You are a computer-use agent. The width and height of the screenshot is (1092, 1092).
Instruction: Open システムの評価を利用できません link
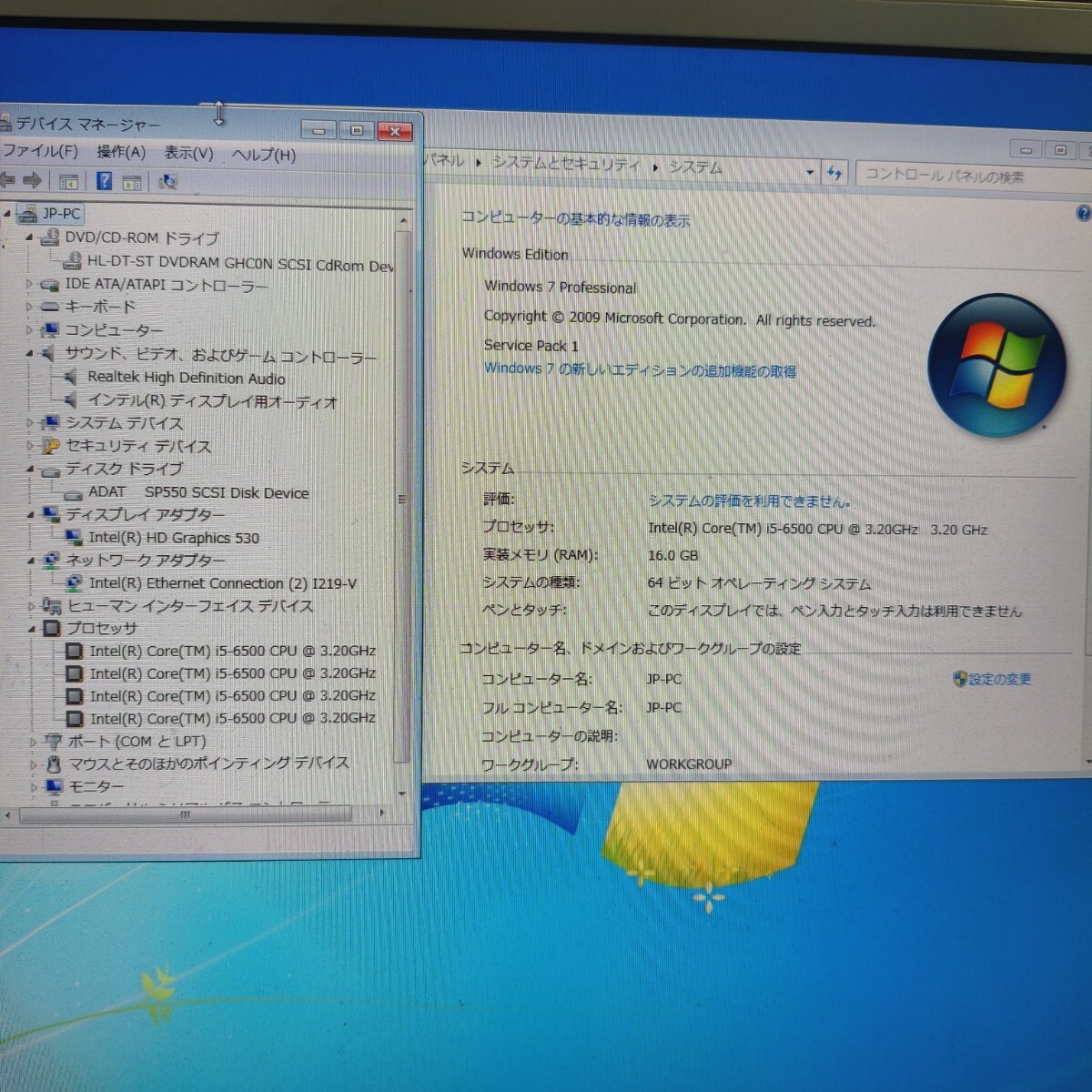coord(749,500)
